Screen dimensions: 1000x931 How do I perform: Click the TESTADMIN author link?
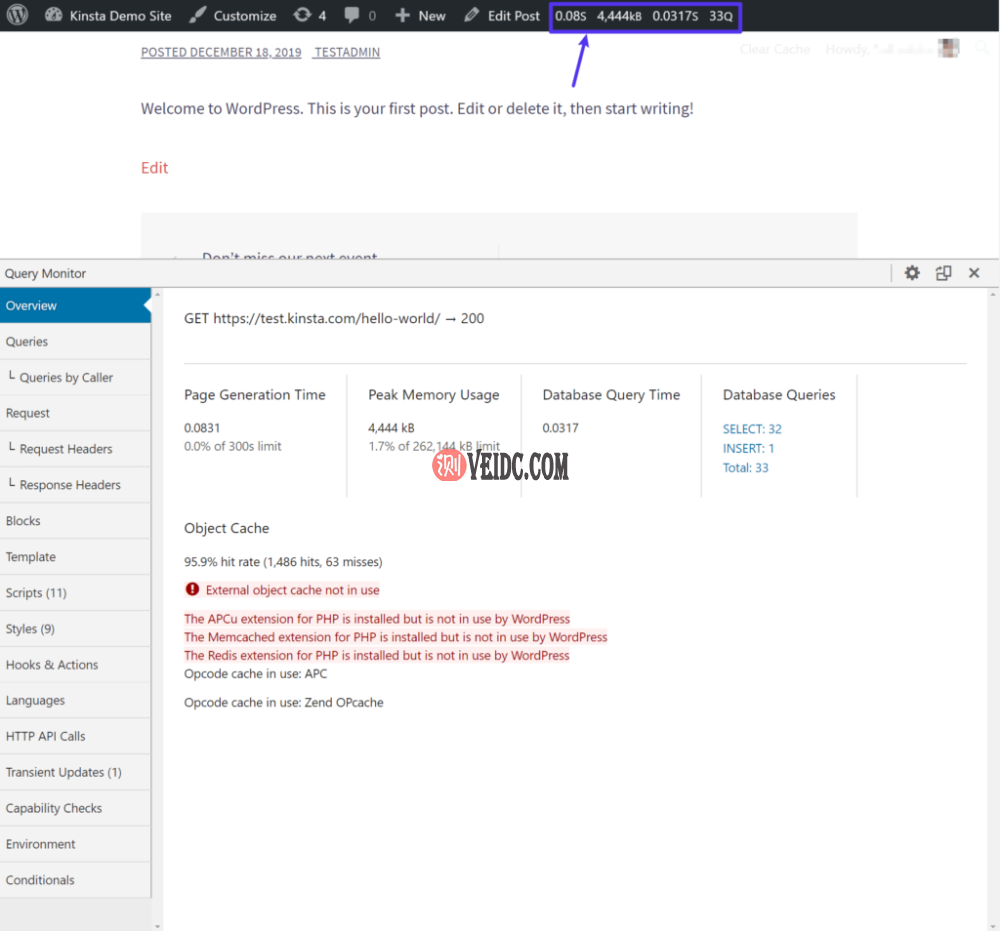346,52
